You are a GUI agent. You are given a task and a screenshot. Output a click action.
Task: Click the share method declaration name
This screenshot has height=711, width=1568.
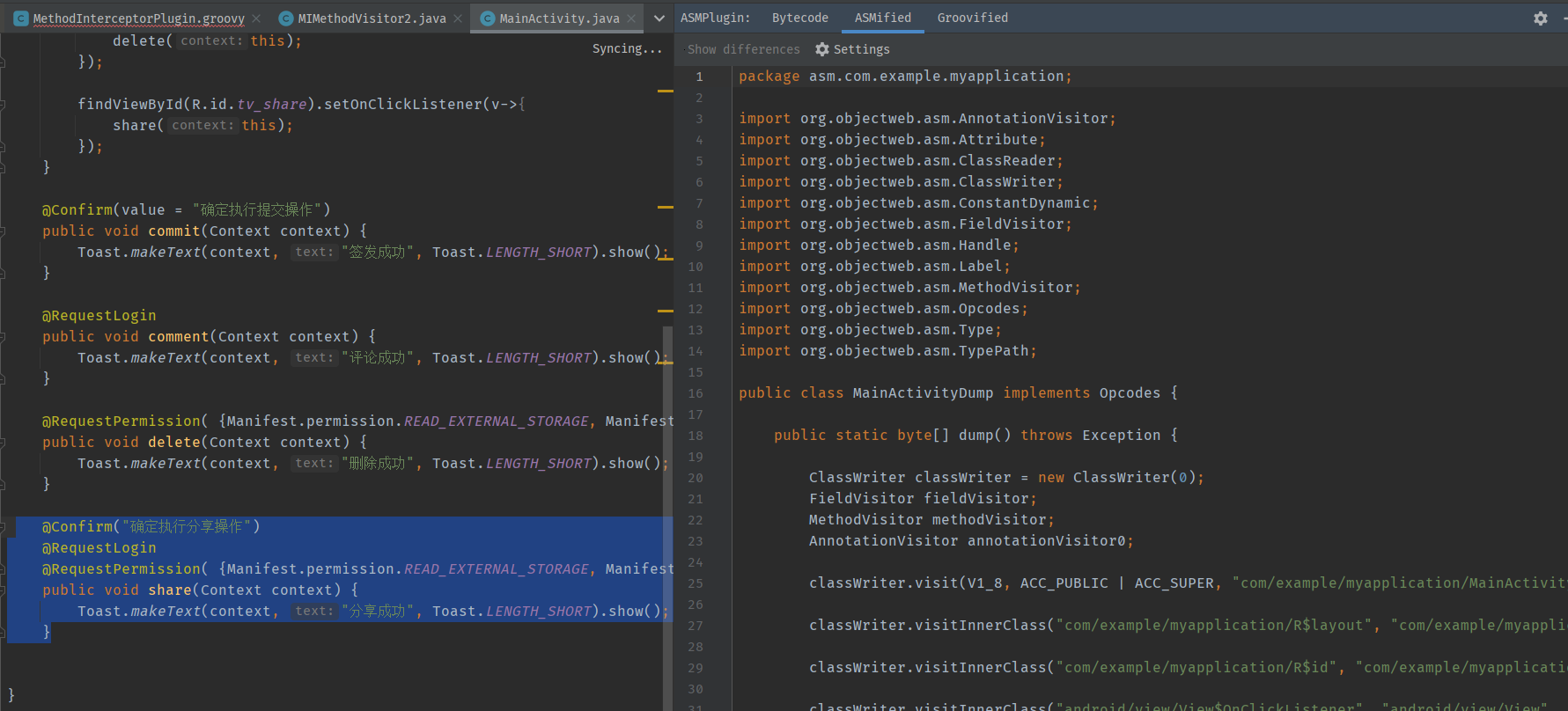170,590
